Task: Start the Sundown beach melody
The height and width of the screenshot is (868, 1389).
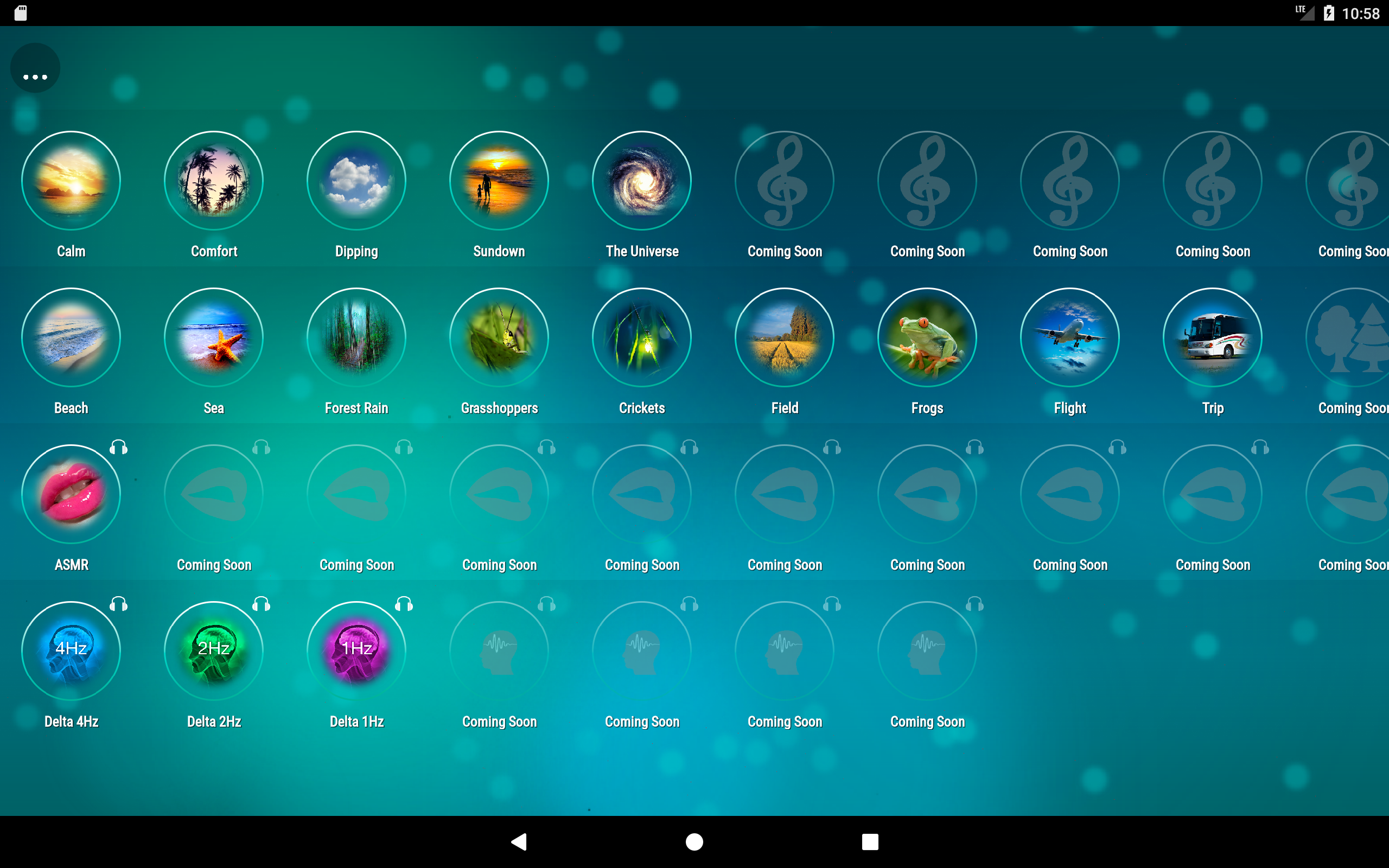Action: click(499, 181)
